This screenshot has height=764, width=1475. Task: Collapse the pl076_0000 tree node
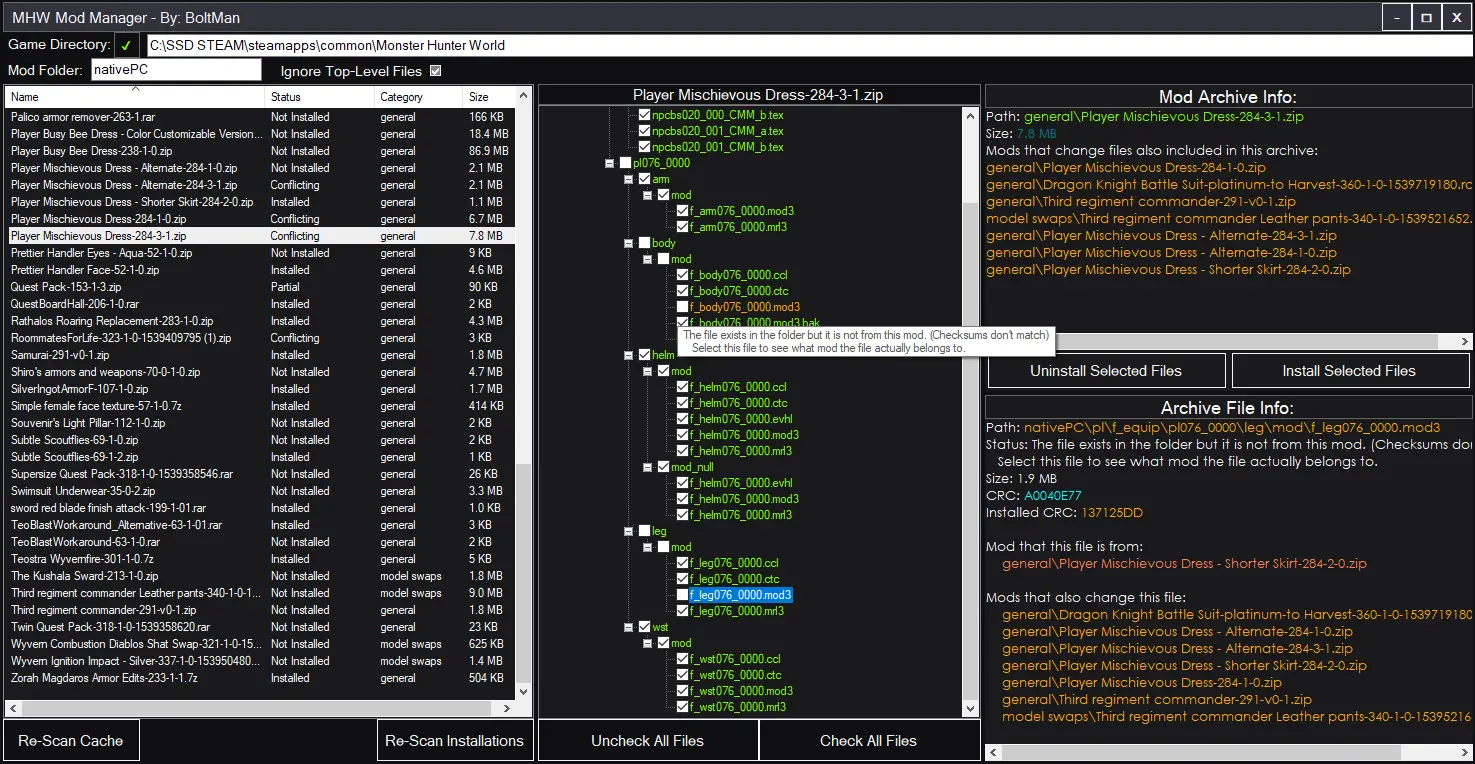coord(610,163)
